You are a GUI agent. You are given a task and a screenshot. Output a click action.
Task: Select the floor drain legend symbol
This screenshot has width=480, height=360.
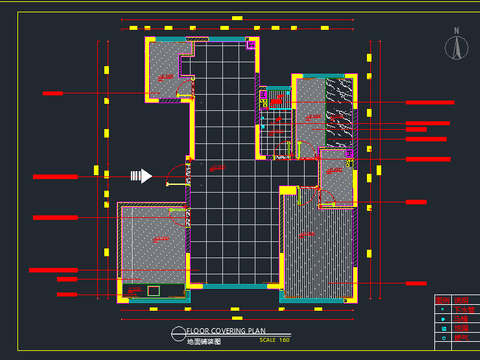click(444, 329)
